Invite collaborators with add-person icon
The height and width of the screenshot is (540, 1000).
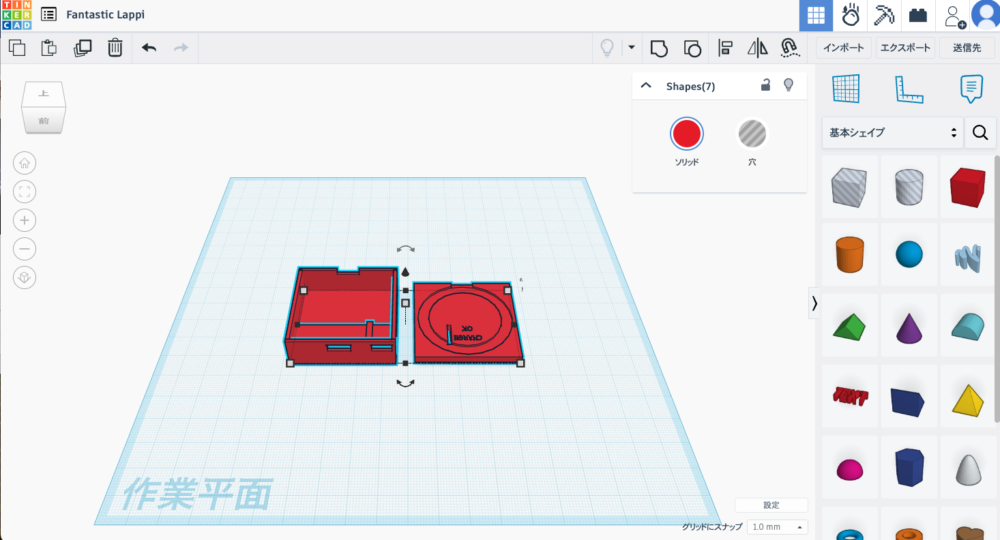click(x=954, y=16)
